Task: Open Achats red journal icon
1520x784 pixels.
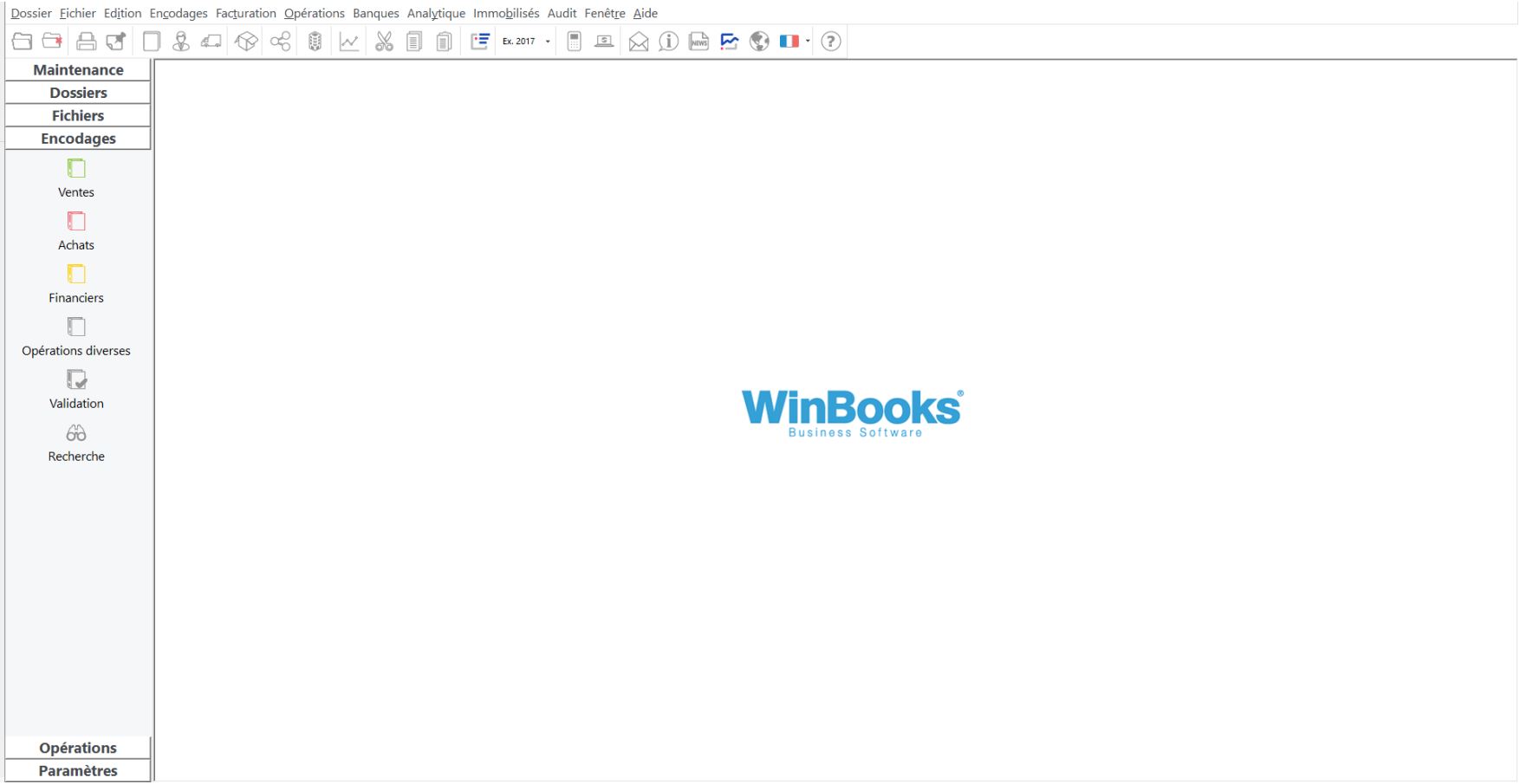Action: tap(76, 221)
